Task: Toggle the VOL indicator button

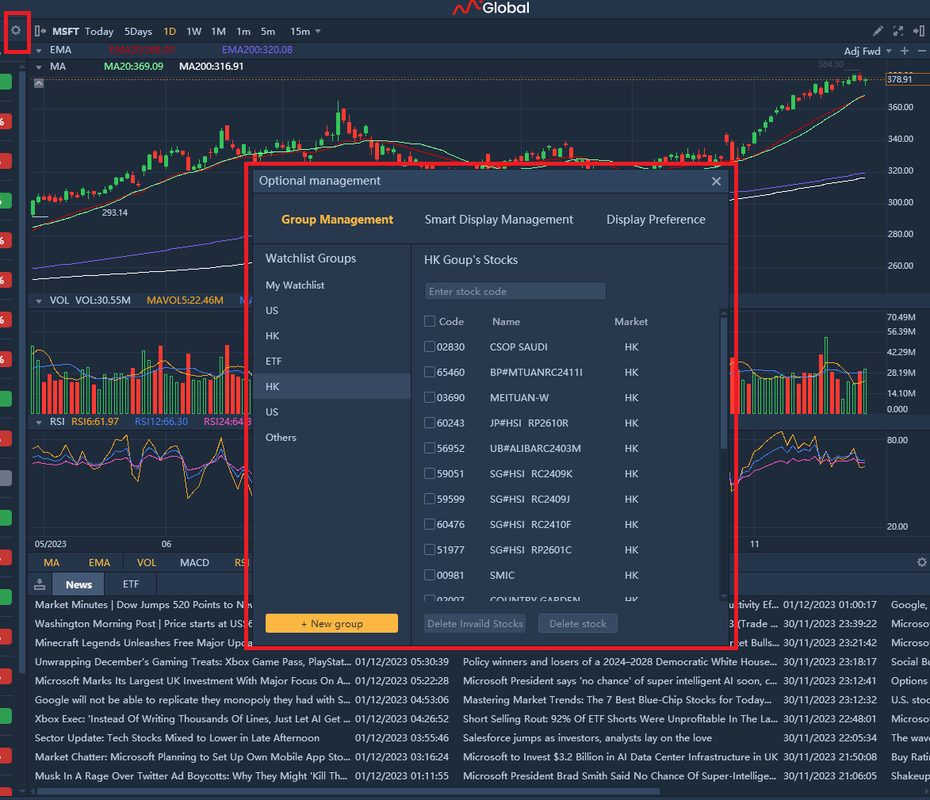Action: (x=146, y=562)
